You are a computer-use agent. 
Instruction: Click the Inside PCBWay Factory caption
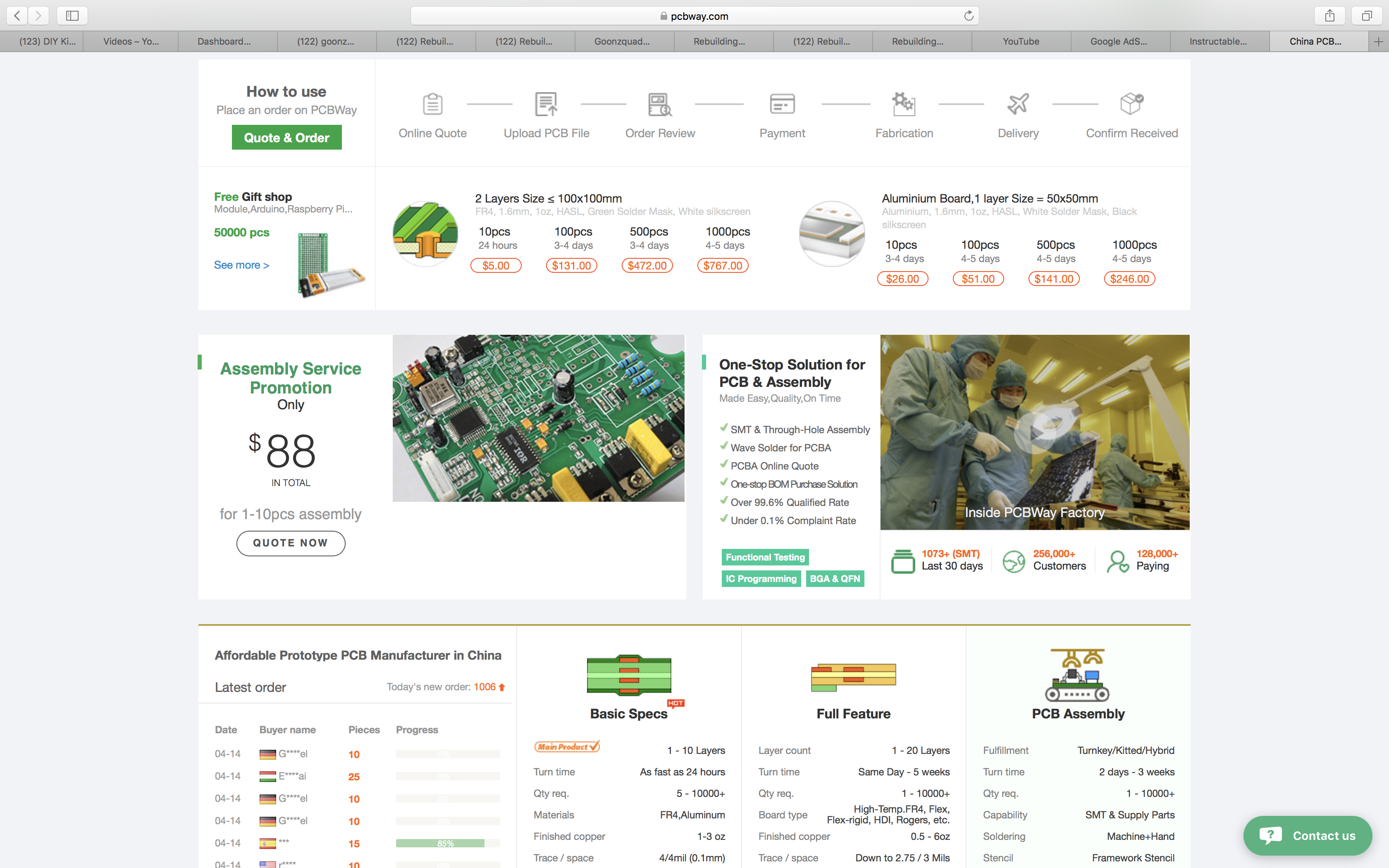(x=1034, y=513)
